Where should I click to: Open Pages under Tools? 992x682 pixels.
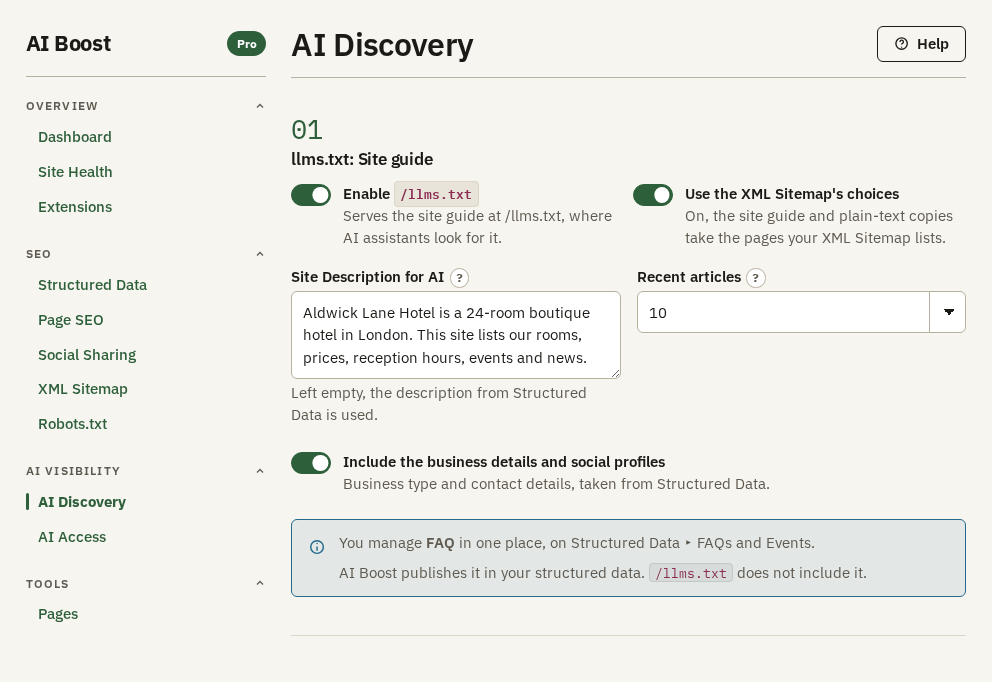point(58,614)
